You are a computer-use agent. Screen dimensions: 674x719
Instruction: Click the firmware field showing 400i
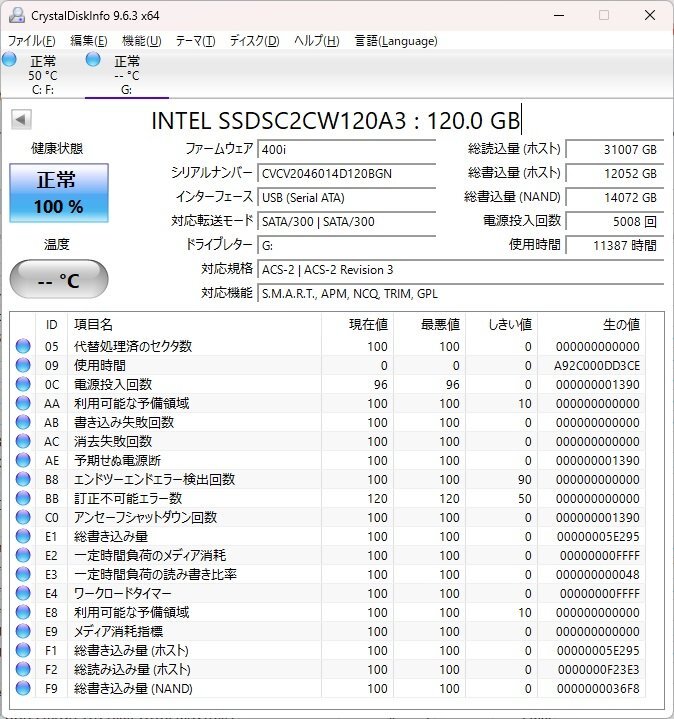point(347,149)
